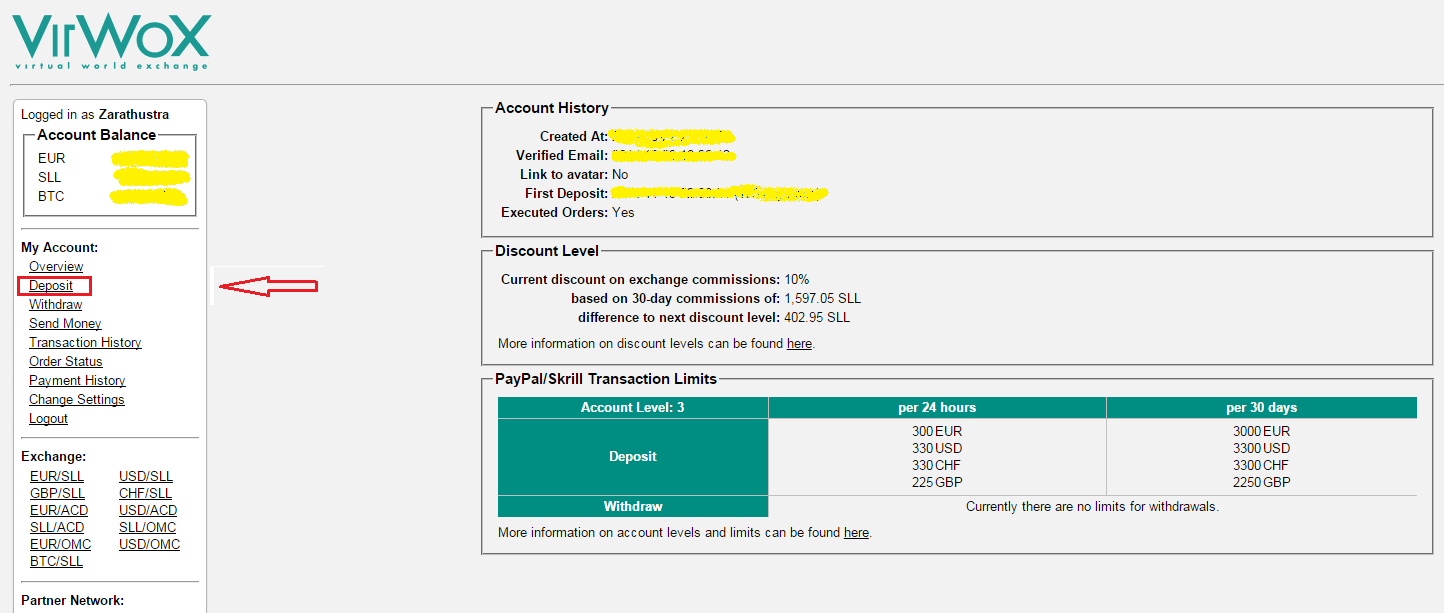Click the BTC balance row label
This screenshot has width=1444, height=613.
point(51,196)
